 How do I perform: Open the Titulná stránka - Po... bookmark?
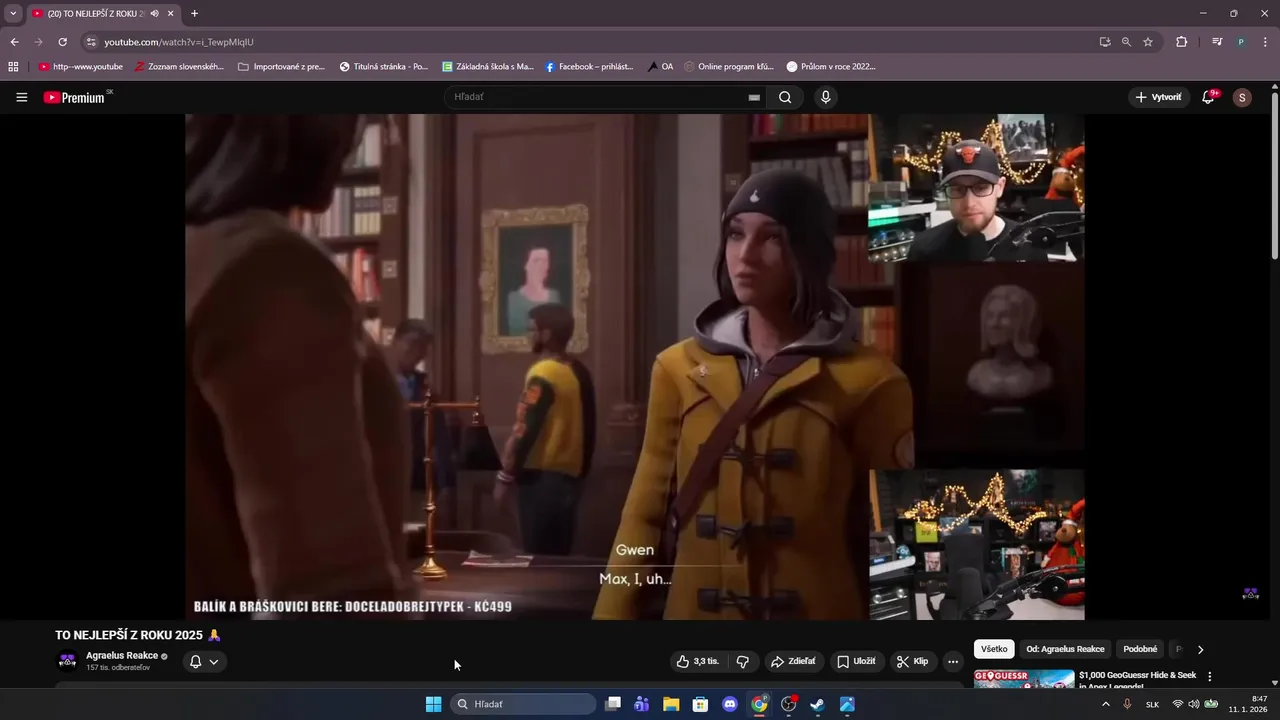point(384,67)
